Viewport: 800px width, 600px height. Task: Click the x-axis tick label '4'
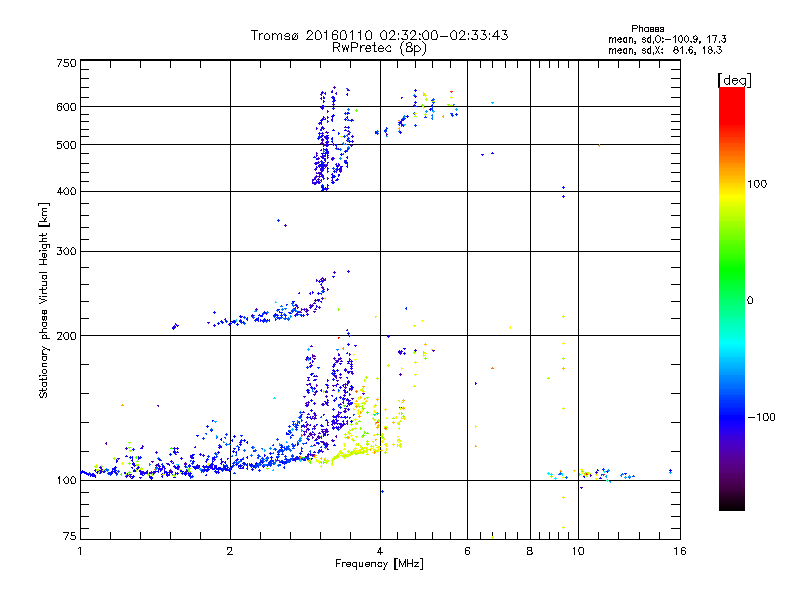point(380,551)
